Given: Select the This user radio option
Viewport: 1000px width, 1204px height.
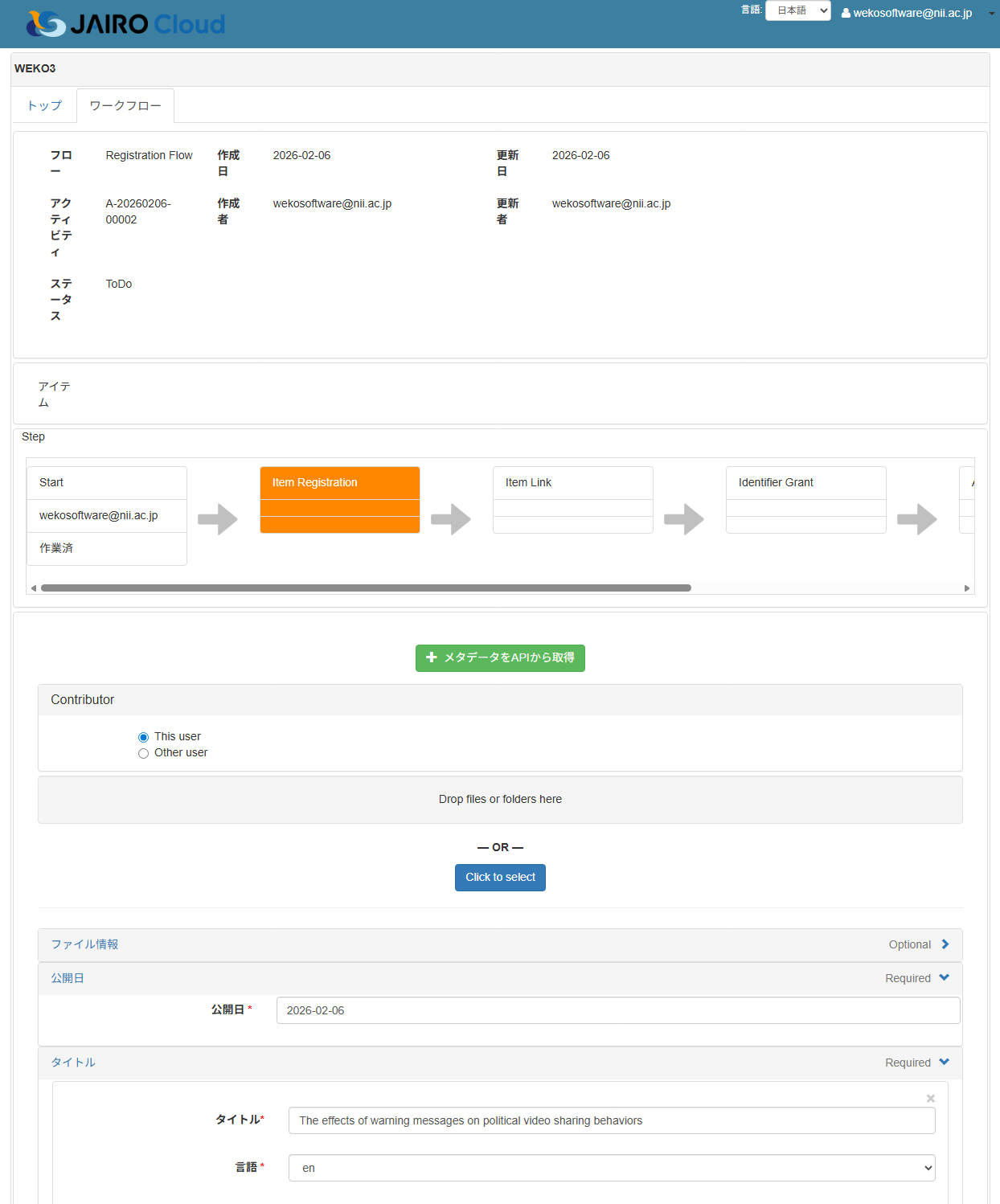Looking at the screenshot, I should click(x=144, y=737).
